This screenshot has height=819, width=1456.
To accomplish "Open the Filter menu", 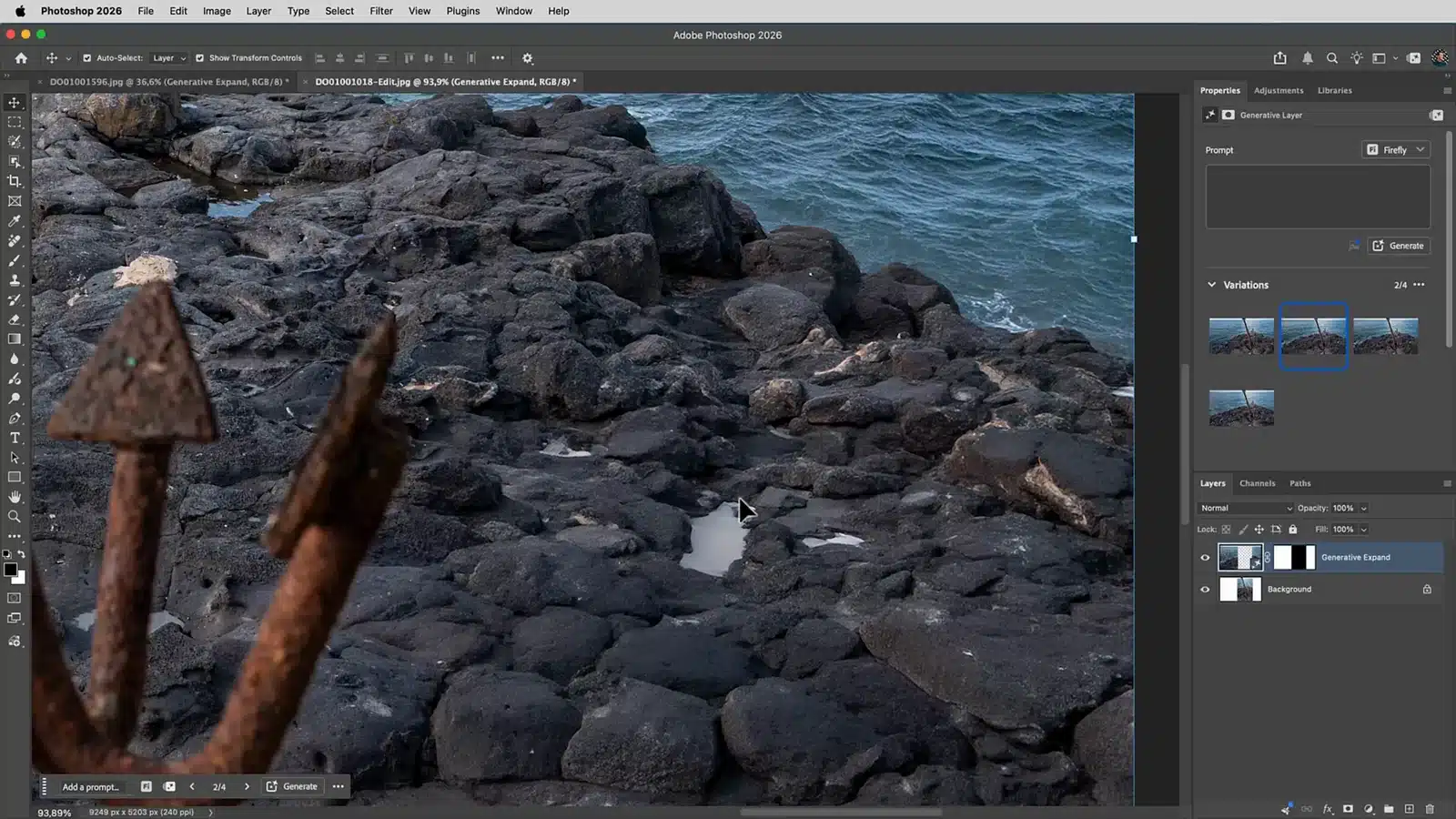I will click(x=381, y=11).
